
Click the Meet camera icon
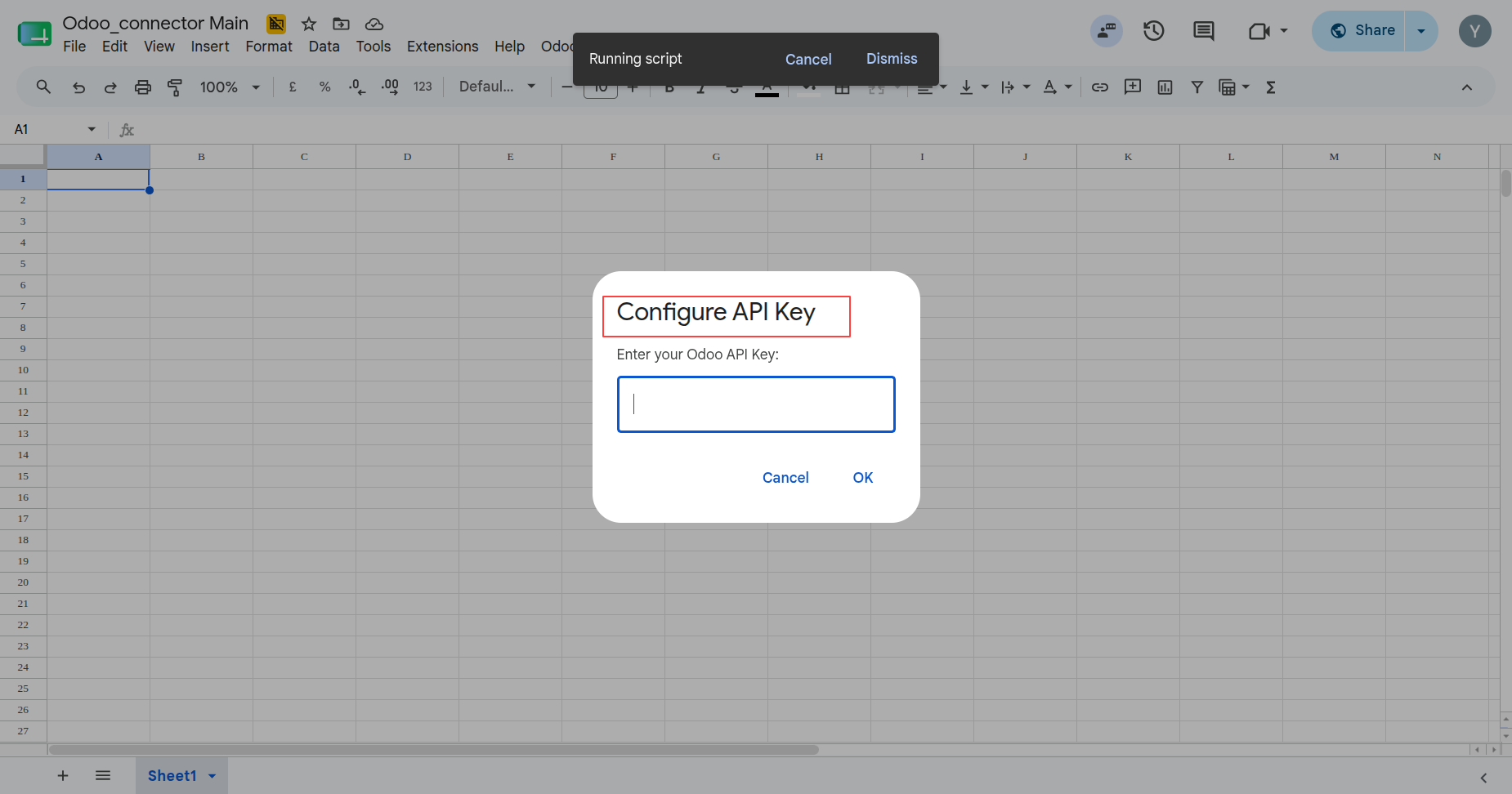point(1259,31)
